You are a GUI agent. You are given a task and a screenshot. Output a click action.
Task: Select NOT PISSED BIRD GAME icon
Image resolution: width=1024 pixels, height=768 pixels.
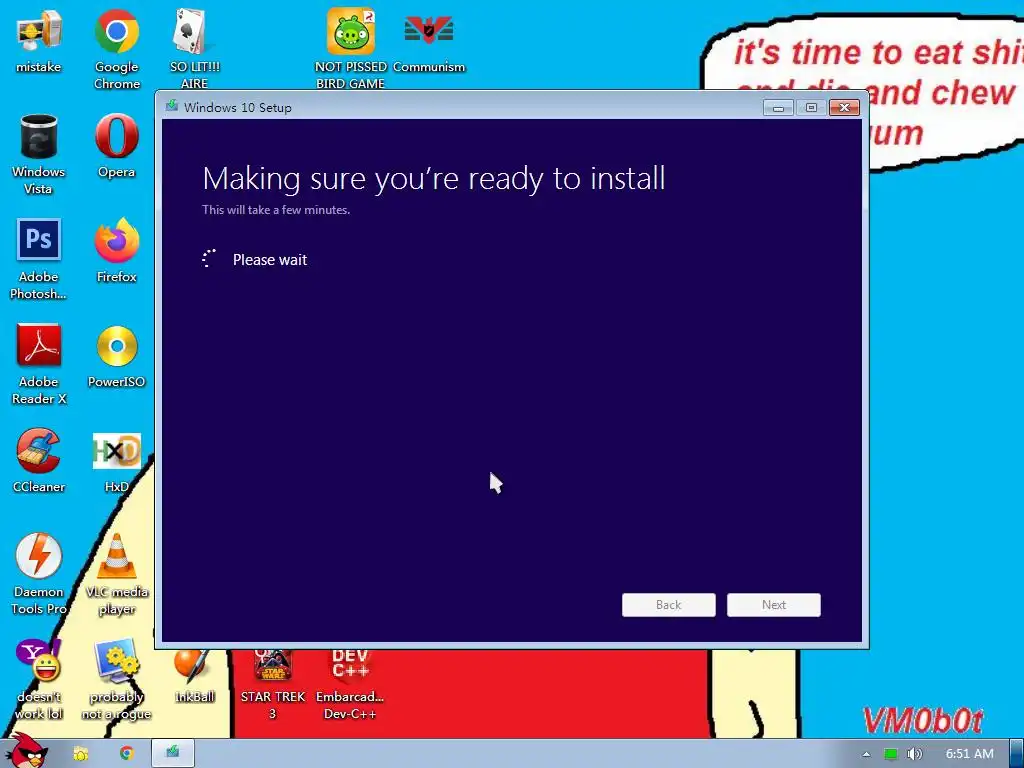coord(351,49)
